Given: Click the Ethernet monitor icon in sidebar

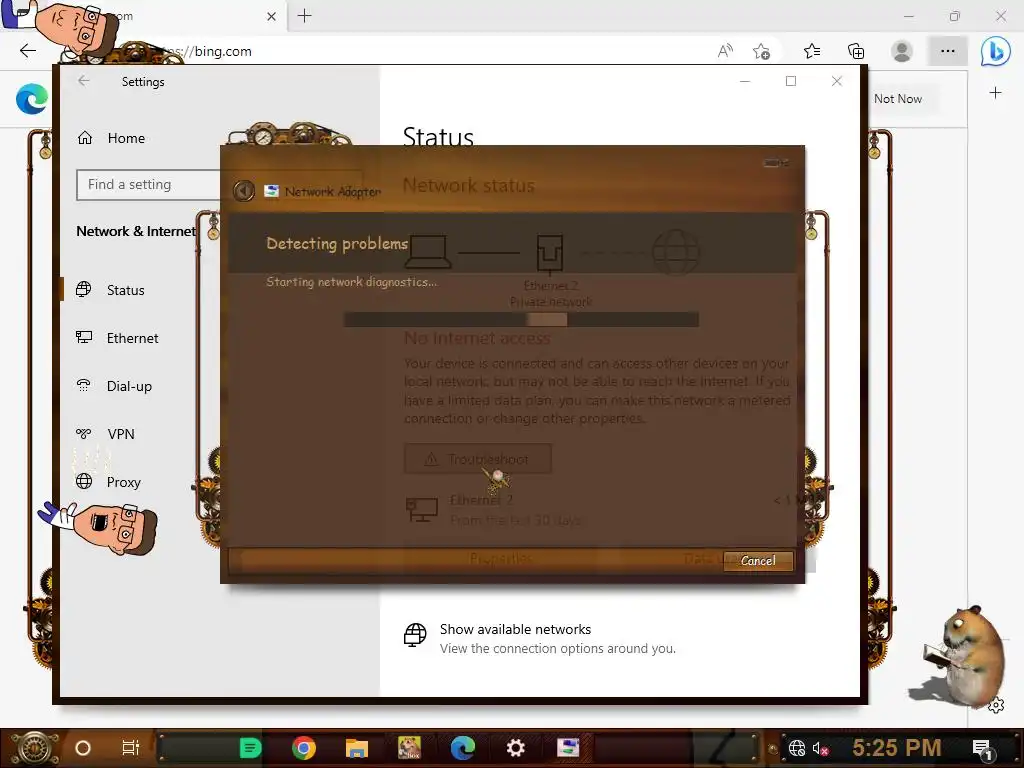Looking at the screenshot, I should point(84,338).
